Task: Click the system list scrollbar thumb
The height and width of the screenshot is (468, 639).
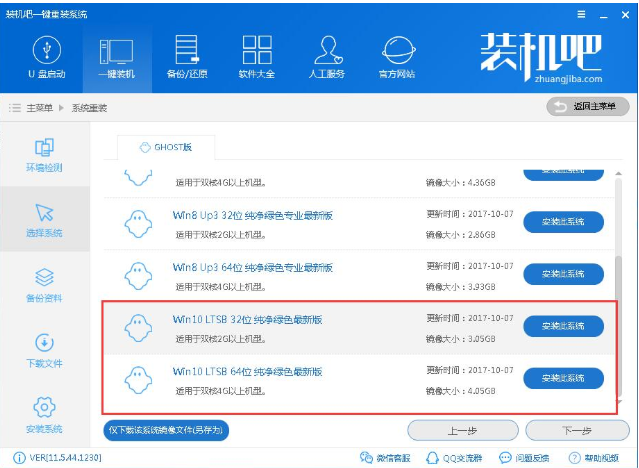Action: point(619,326)
